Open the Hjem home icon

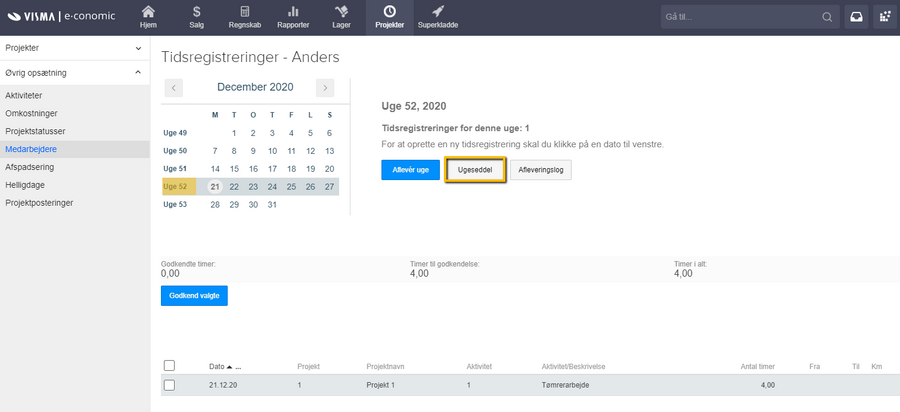point(148,12)
